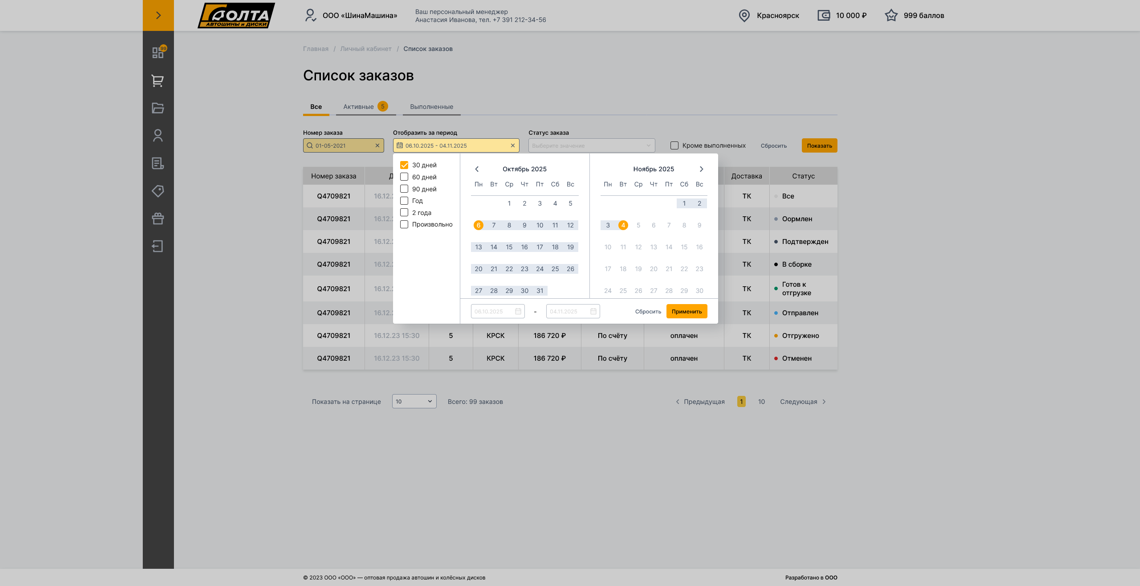
Task: Open the page size selector showing 10
Action: click(414, 401)
